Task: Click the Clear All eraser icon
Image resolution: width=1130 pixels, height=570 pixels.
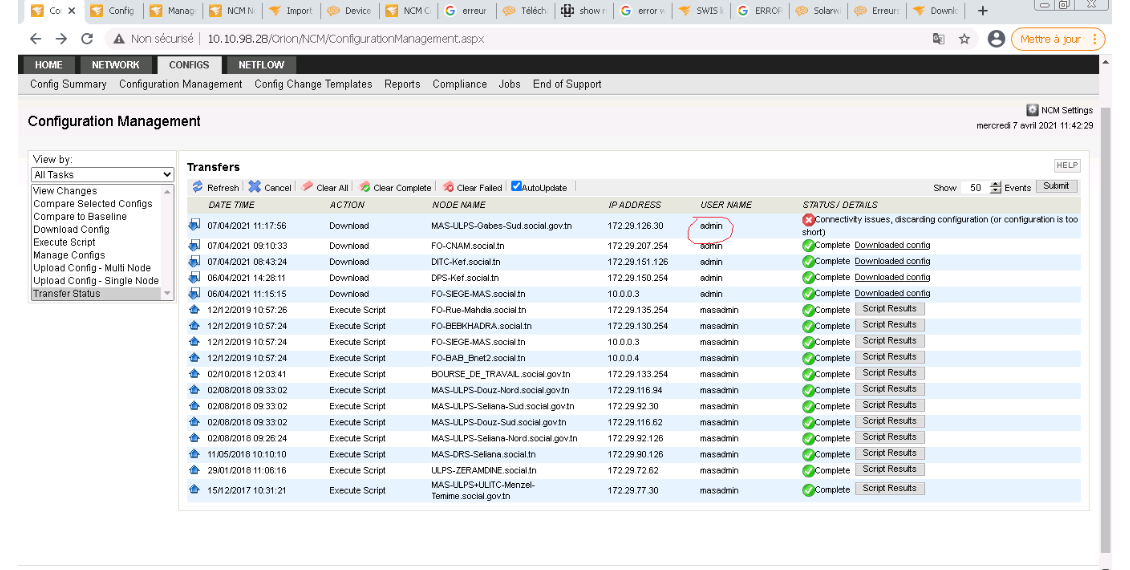Action: pos(308,187)
